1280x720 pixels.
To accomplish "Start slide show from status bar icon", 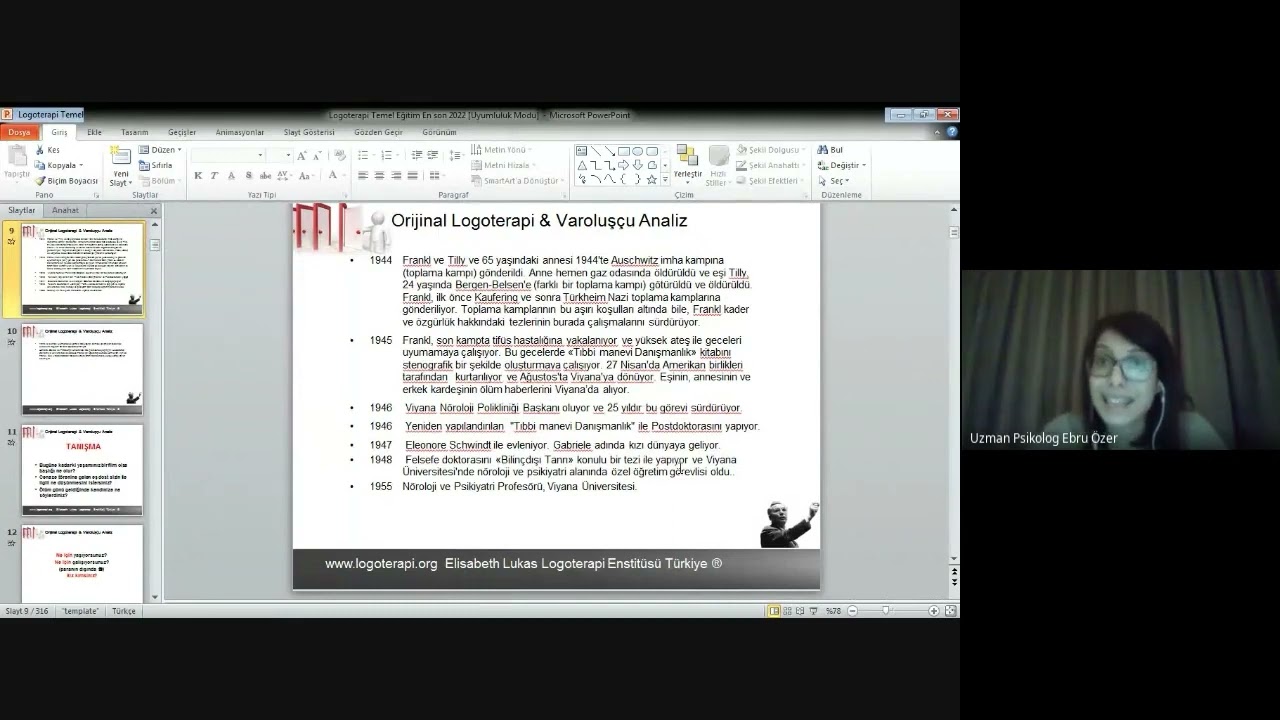I will coord(812,611).
